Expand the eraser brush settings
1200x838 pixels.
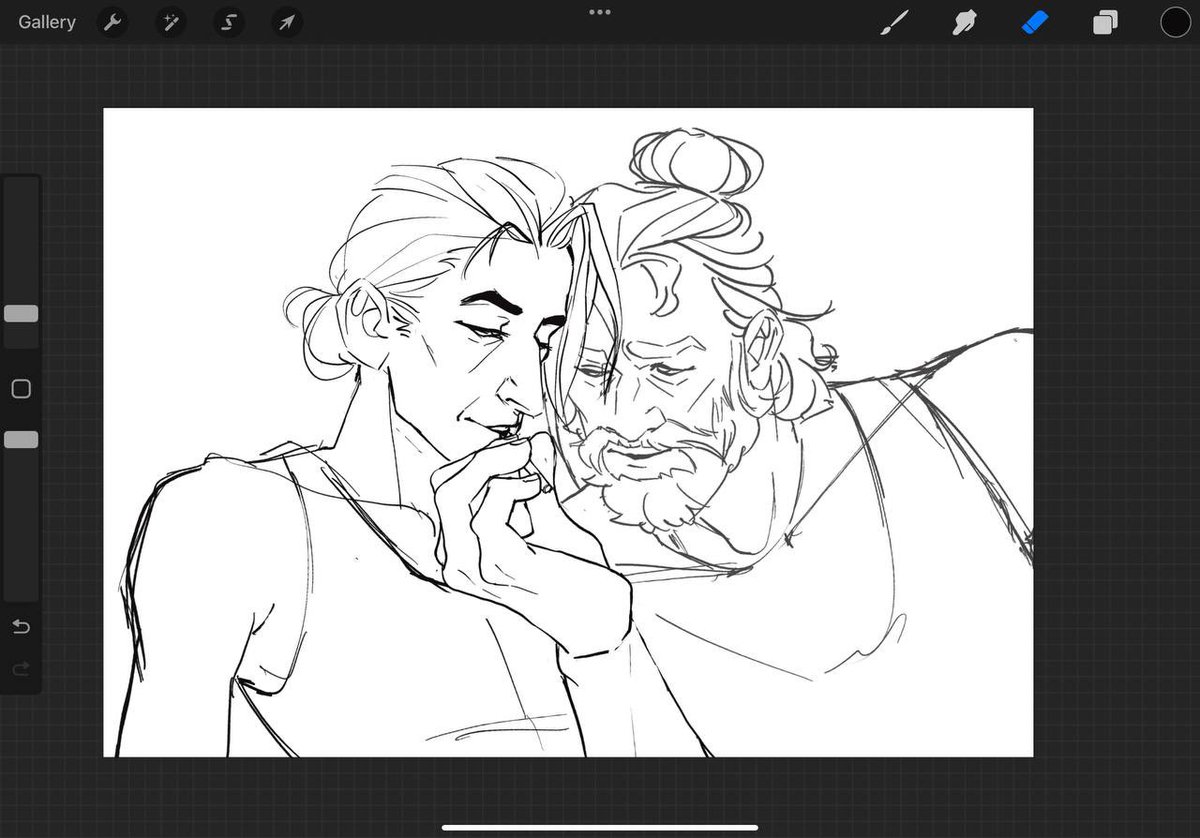(x=1035, y=22)
